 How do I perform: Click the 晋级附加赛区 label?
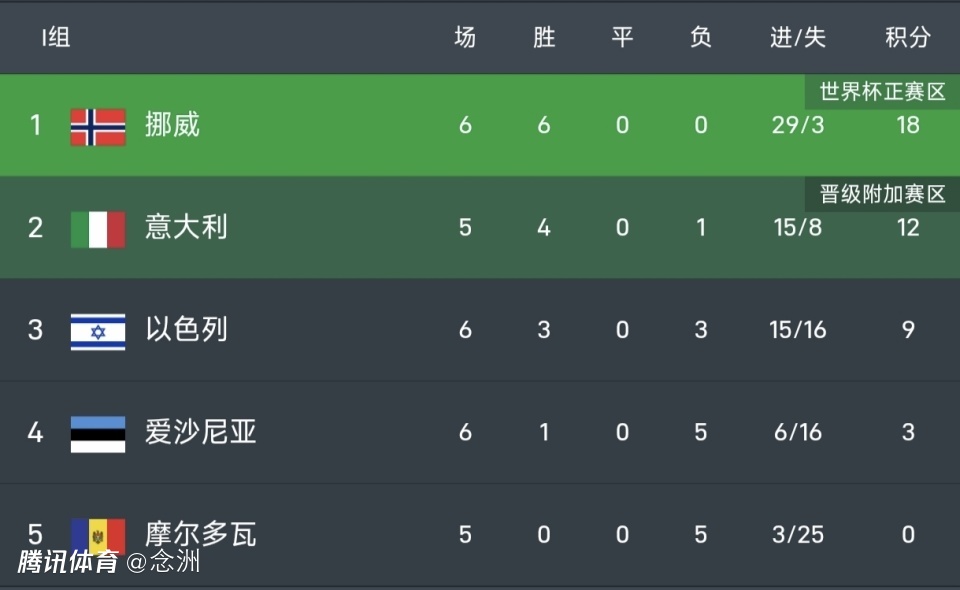(x=882, y=194)
